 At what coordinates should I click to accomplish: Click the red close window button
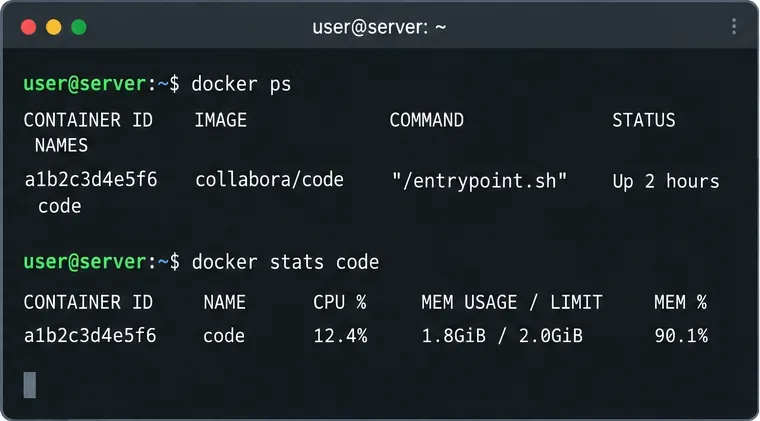[29, 27]
